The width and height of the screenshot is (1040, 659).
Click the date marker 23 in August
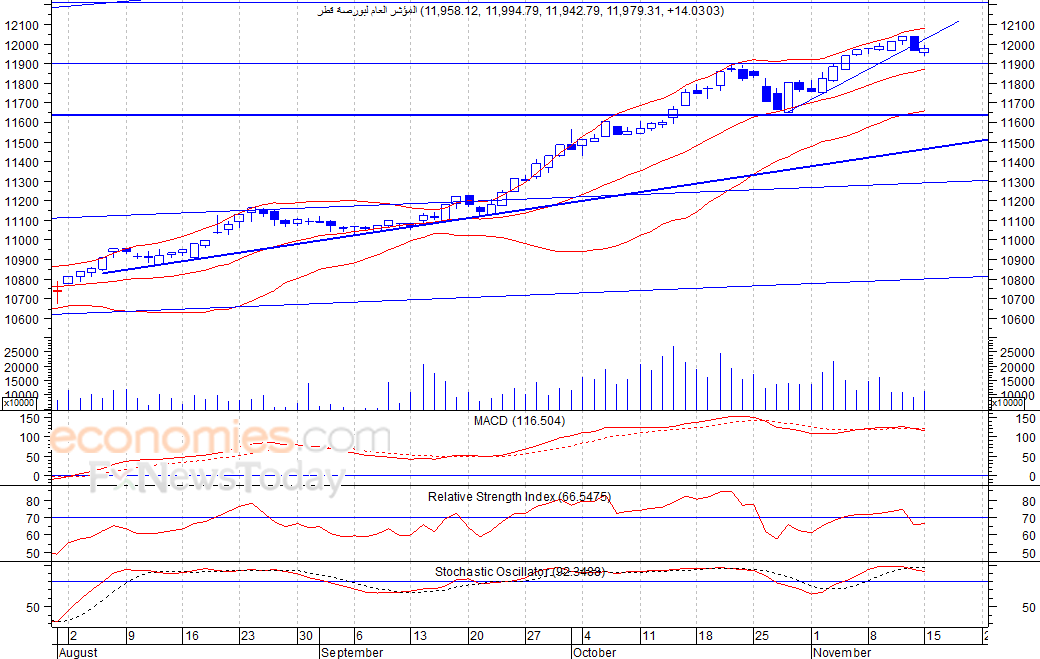247,636
